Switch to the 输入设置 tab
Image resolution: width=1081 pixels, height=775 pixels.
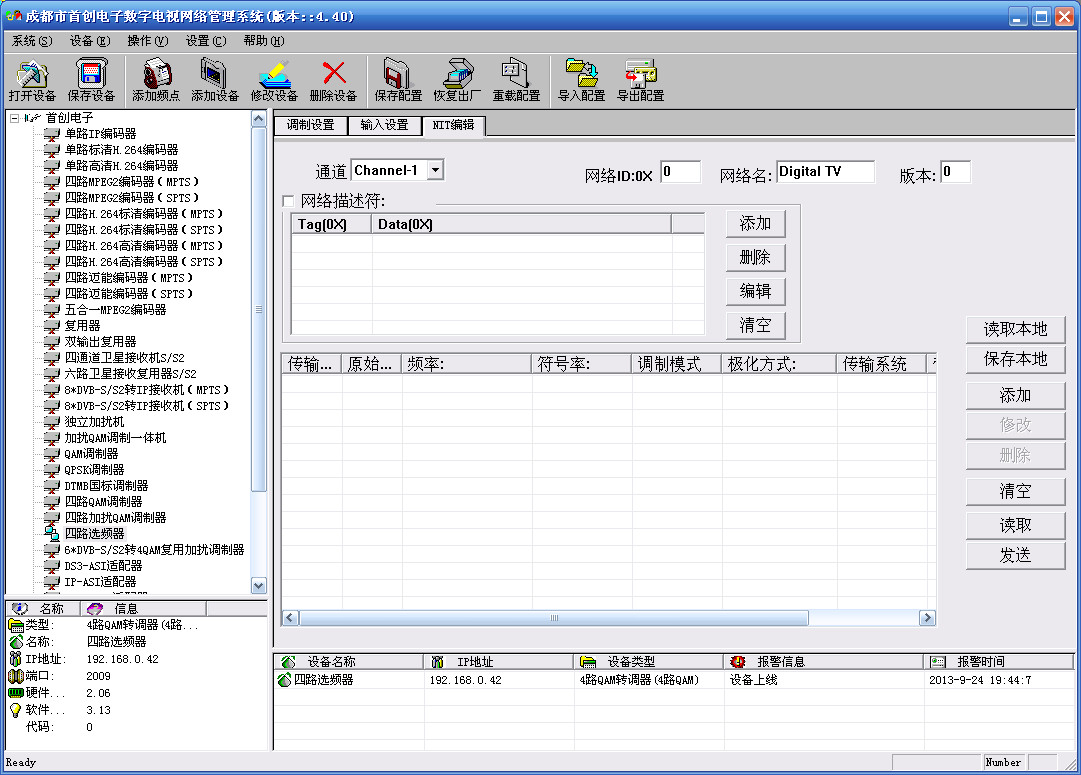point(384,125)
